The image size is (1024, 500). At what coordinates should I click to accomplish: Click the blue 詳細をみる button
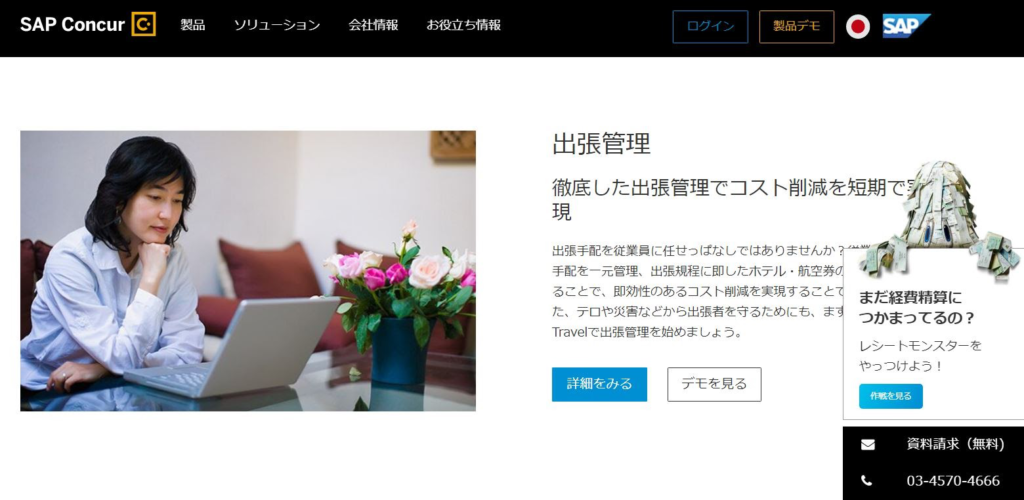point(599,384)
